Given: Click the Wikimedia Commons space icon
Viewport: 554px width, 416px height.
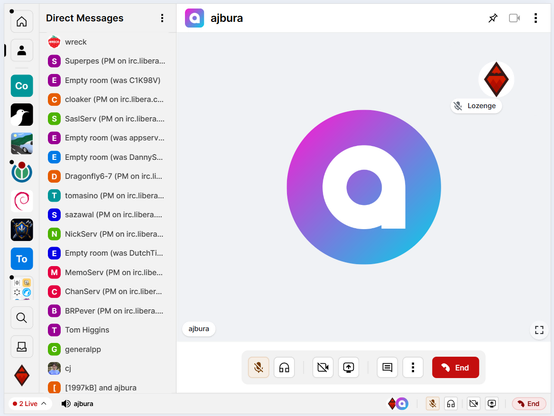Looking at the screenshot, I should (x=22, y=172).
